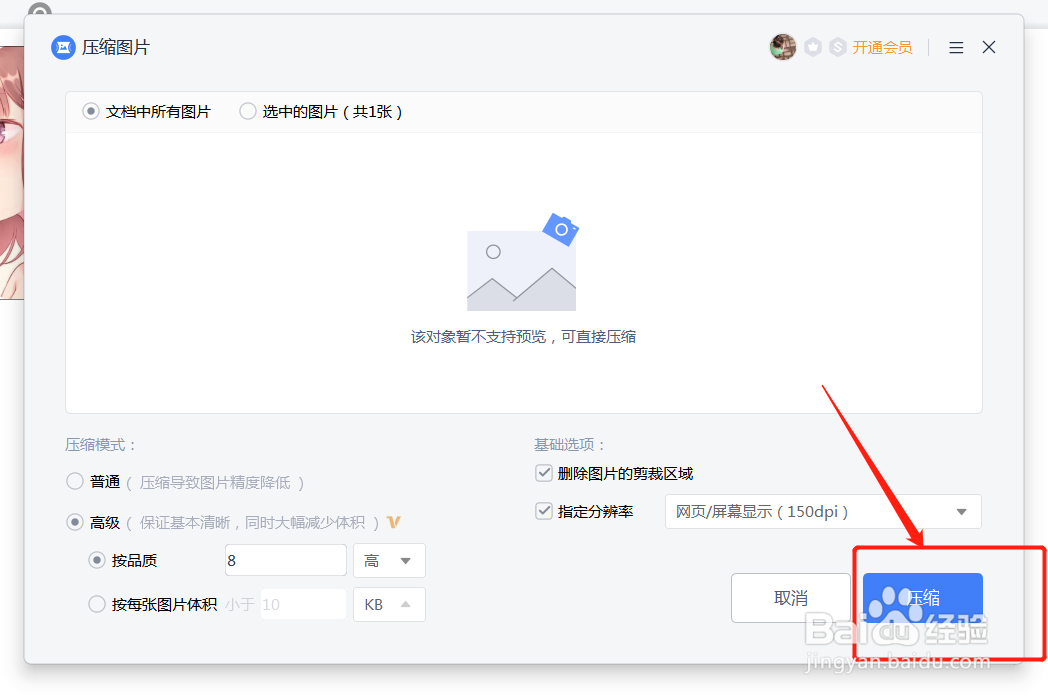Click the quality input field showing 8
Image resolution: width=1048 pixels, height=698 pixels.
(285, 560)
